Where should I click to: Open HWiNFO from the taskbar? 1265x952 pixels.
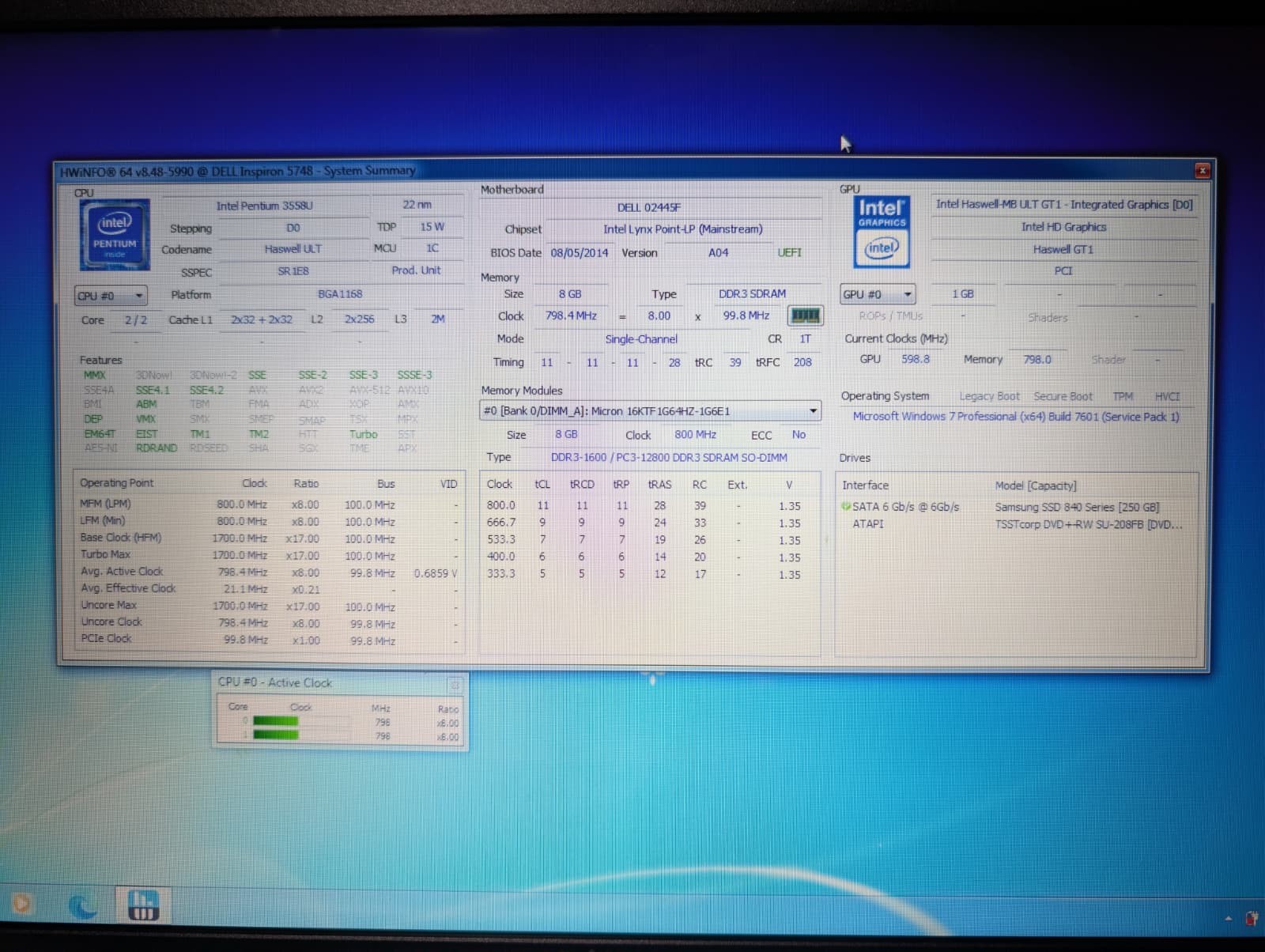click(x=143, y=905)
